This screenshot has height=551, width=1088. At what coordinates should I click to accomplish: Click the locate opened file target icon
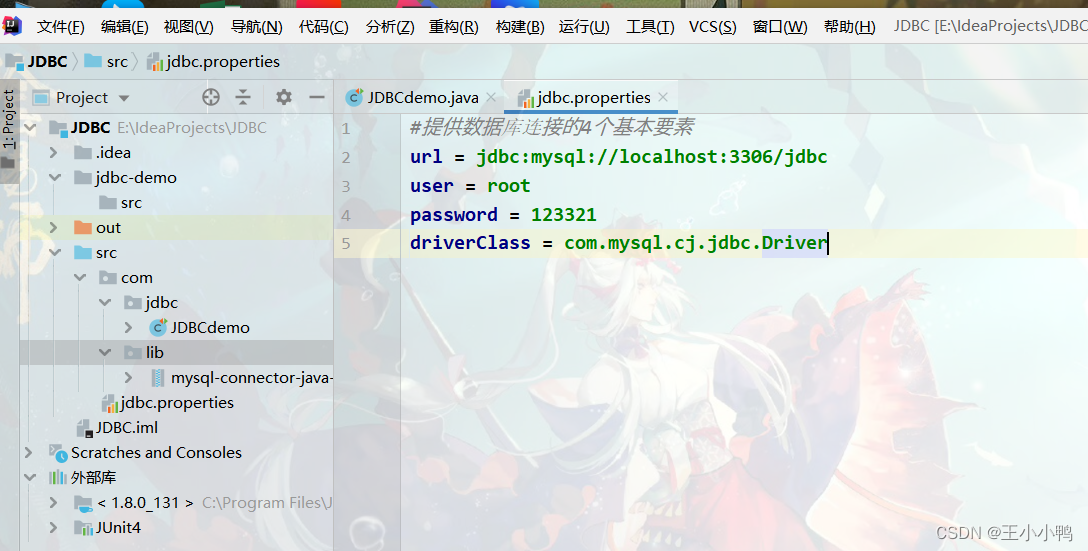[x=211, y=97]
